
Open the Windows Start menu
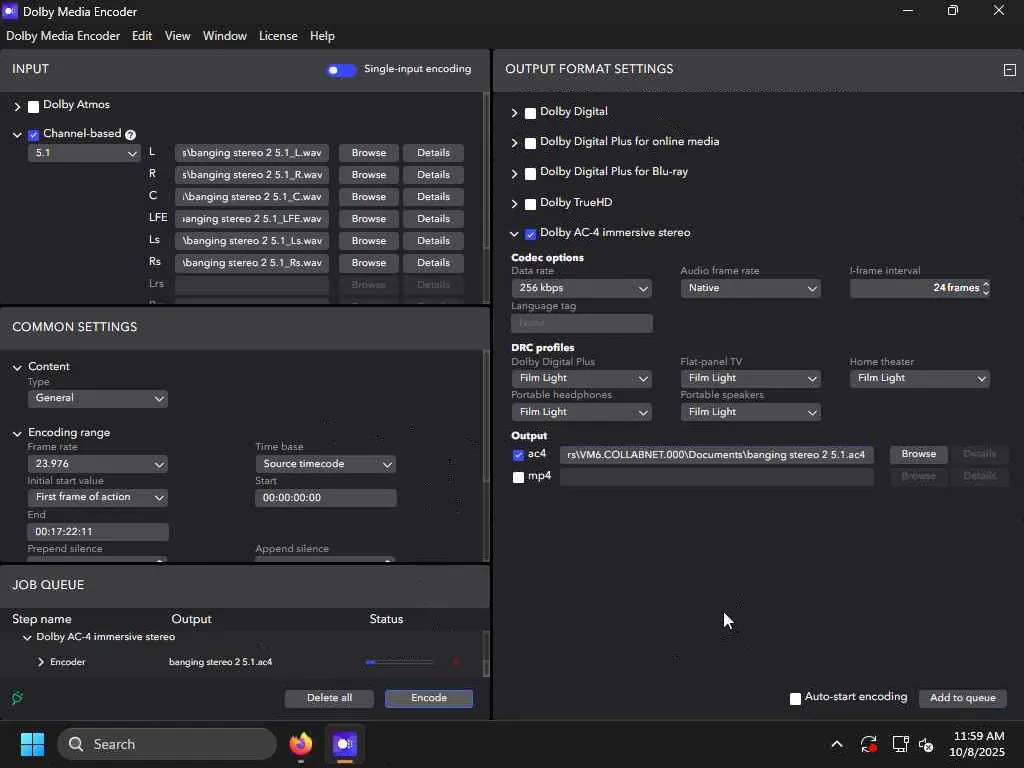click(x=32, y=744)
